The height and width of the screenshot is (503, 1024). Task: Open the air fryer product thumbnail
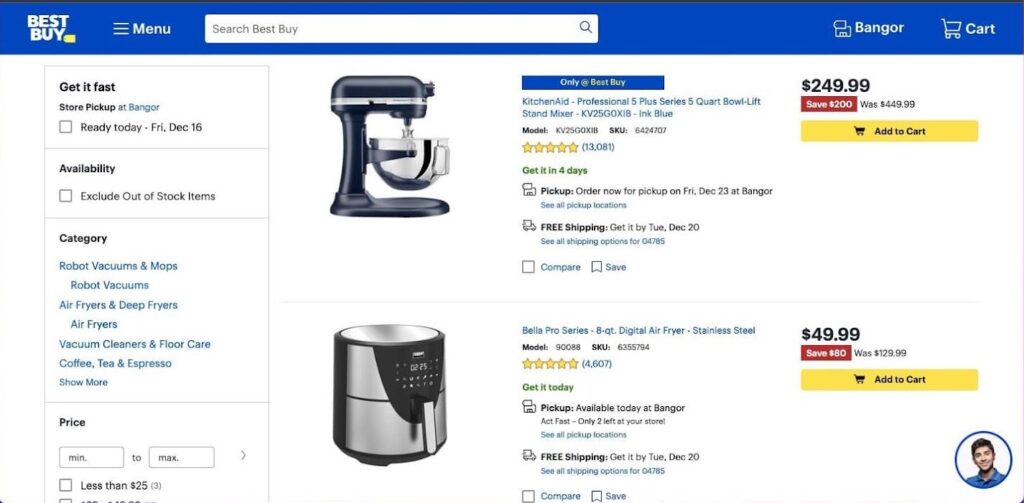[x=389, y=395]
